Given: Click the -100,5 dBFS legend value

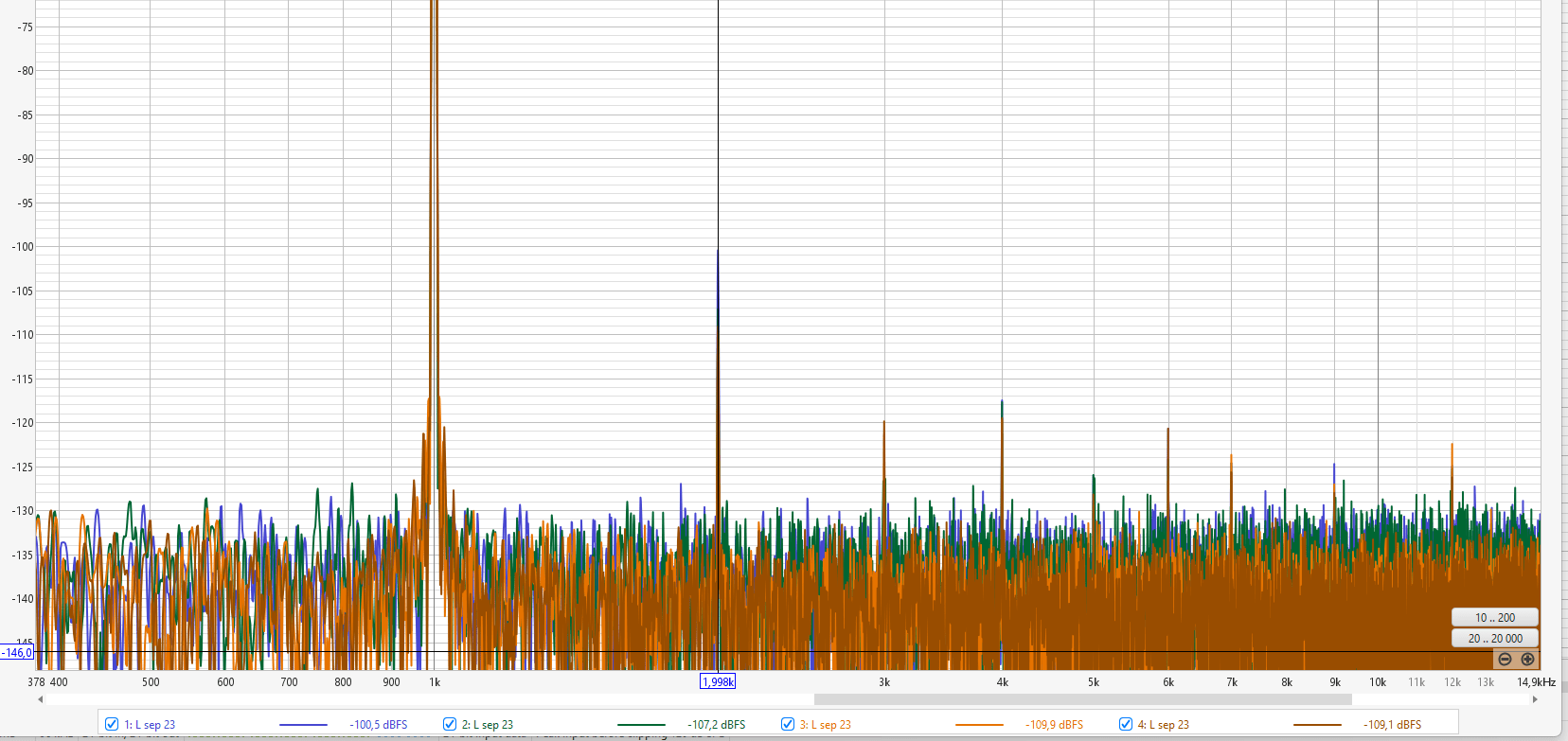Looking at the screenshot, I should (379, 725).
